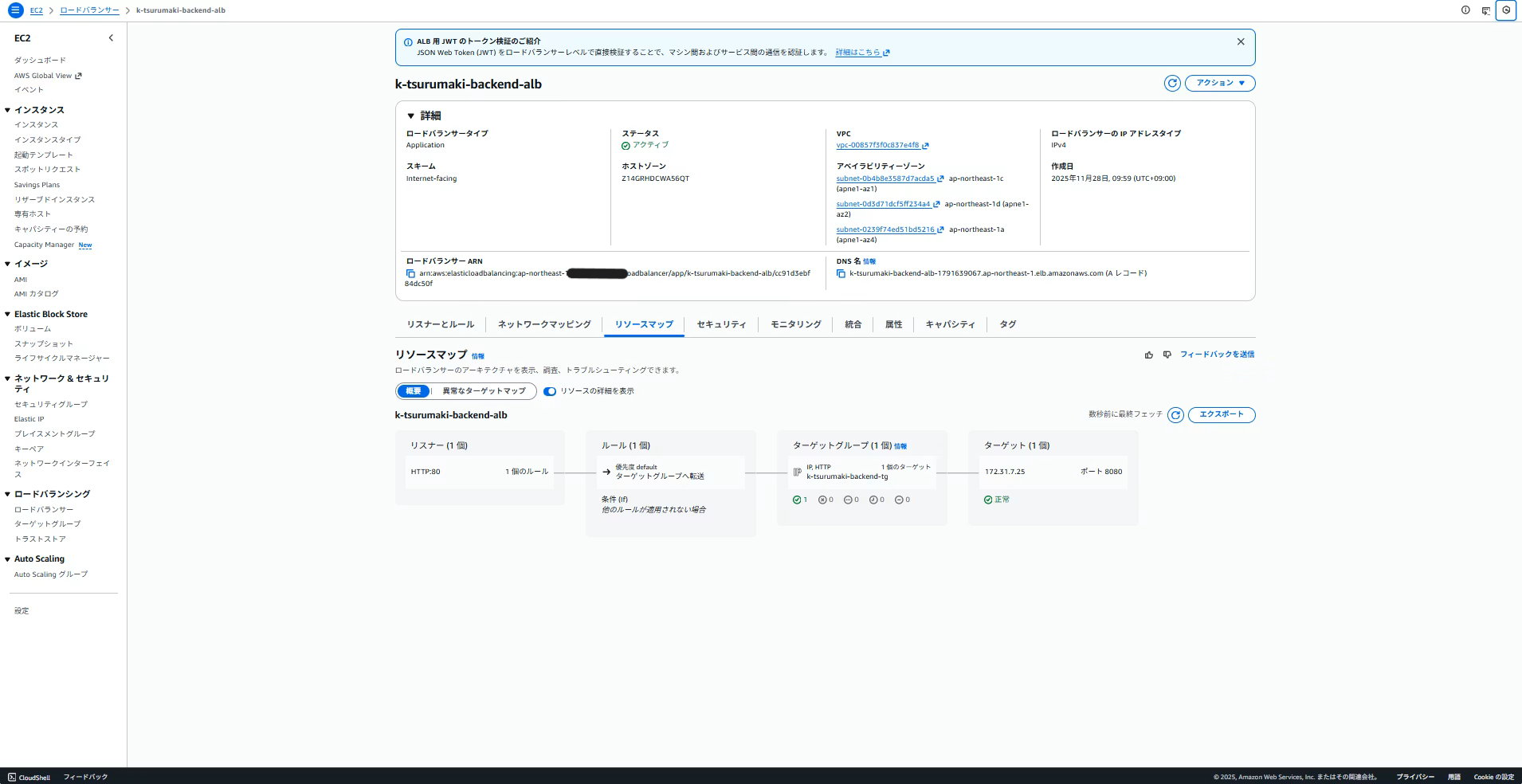Open VPC in new tab via external icon

tap(925, 146)
